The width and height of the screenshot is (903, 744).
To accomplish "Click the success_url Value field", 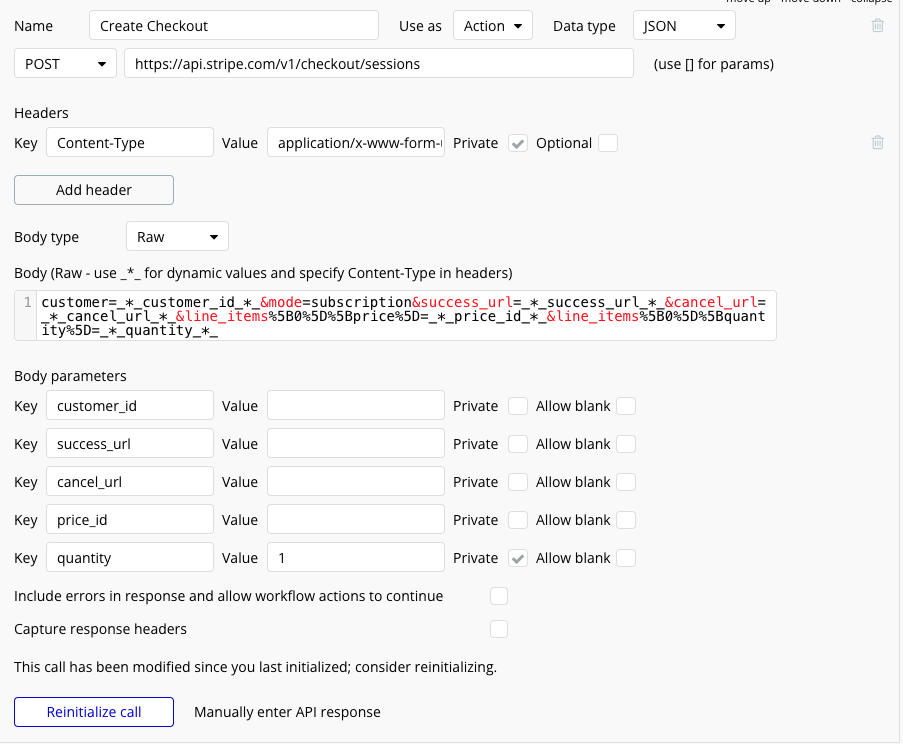I will (x=355, y=444).
